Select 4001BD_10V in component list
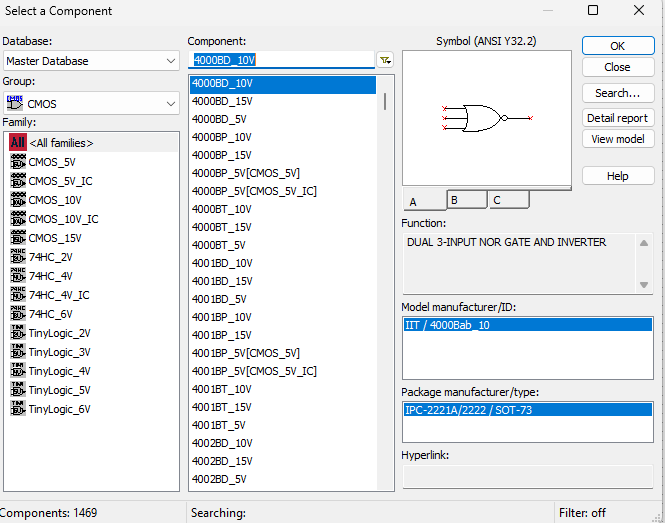This screenshot has height=523, width=665. coord(222,263)
